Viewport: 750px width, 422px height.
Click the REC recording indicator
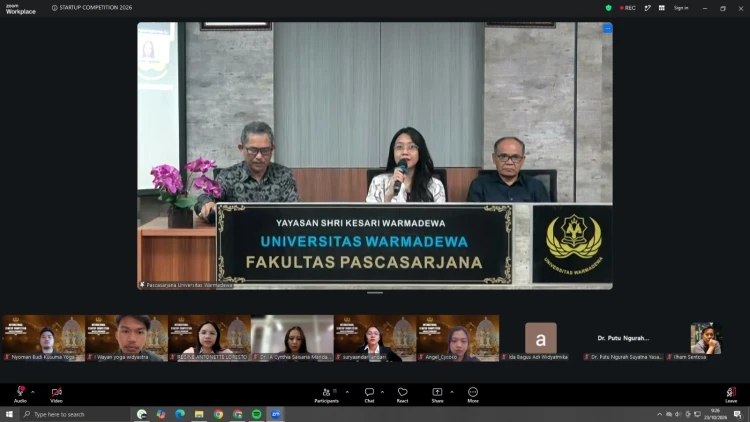tap(628, 8)
